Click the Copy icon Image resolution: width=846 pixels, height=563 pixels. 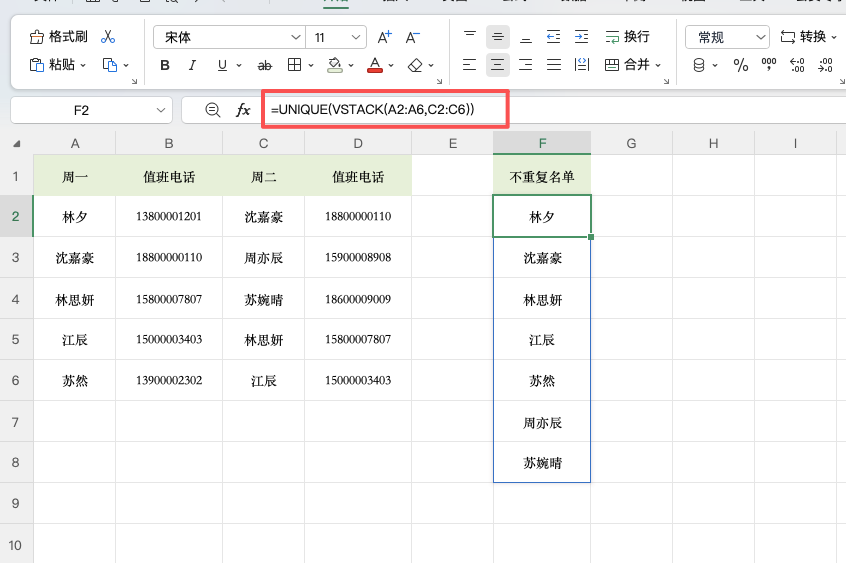click(x=110, y=65)
